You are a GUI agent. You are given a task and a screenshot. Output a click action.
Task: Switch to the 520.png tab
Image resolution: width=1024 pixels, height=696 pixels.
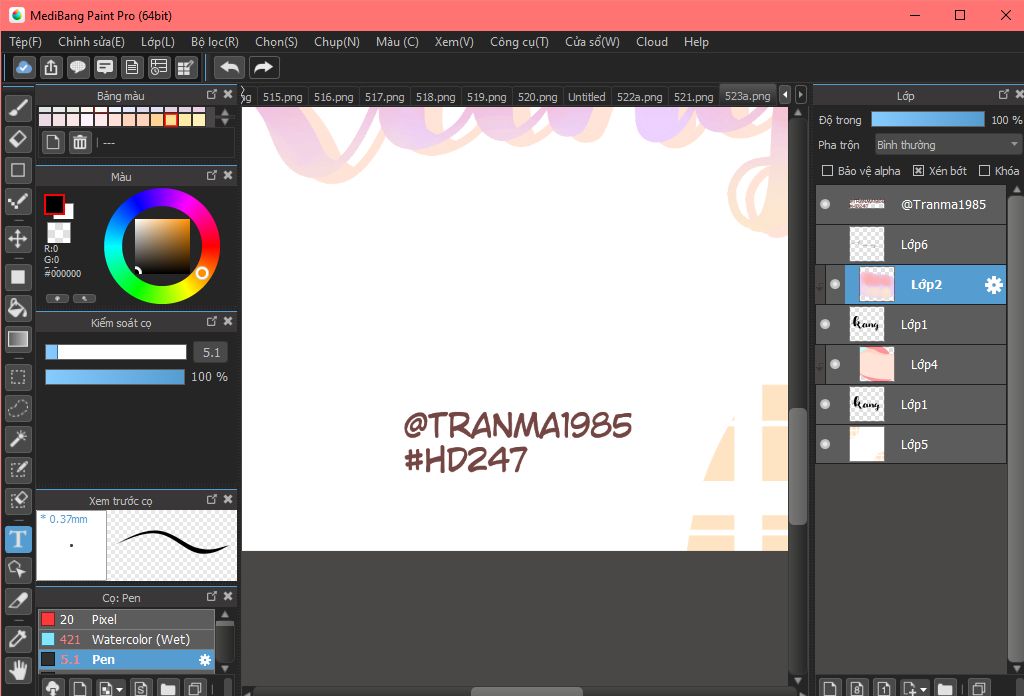(x=537, y=97)
